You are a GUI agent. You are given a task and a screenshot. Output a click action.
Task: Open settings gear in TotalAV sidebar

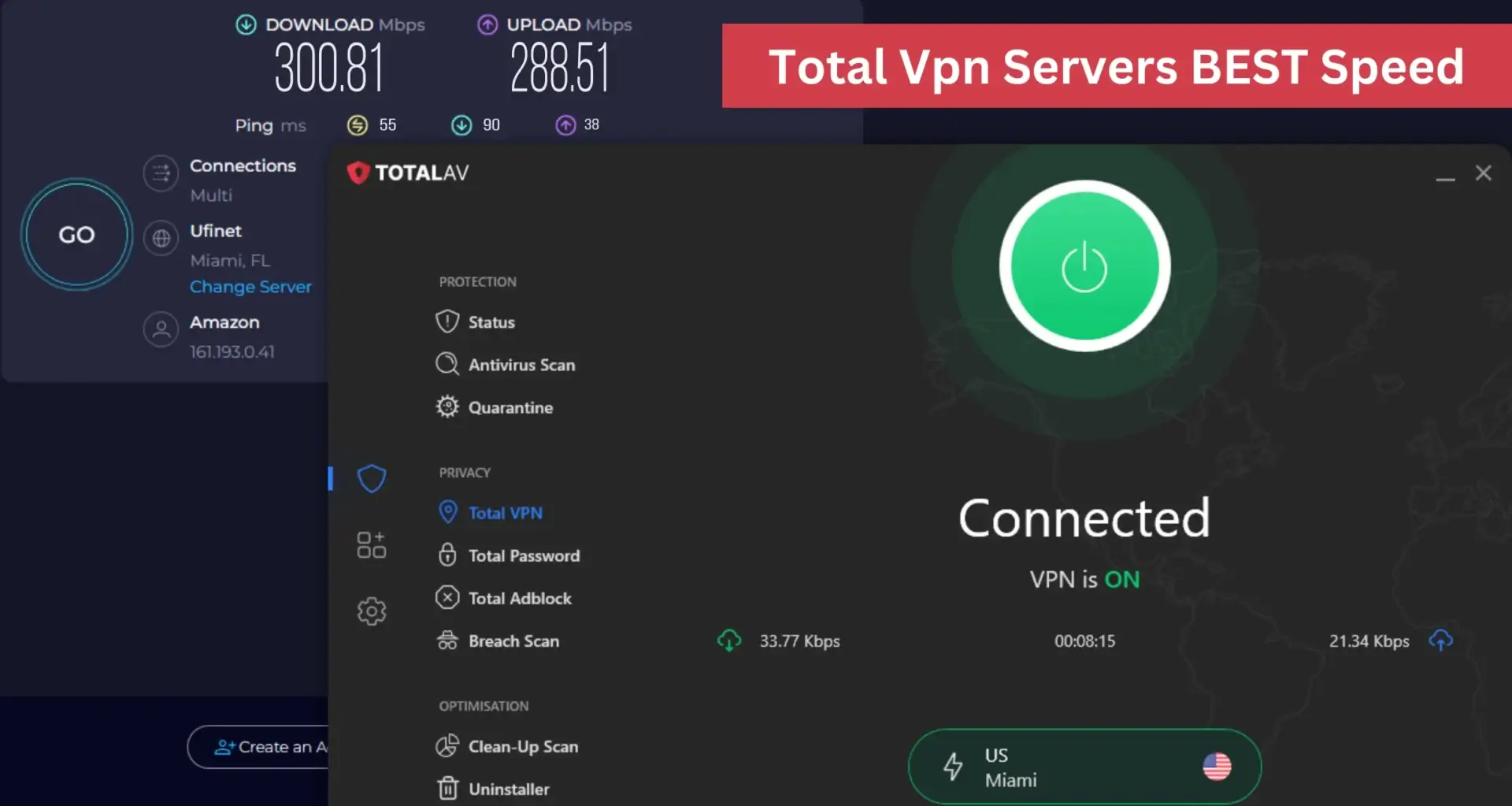tap(371, 611)
